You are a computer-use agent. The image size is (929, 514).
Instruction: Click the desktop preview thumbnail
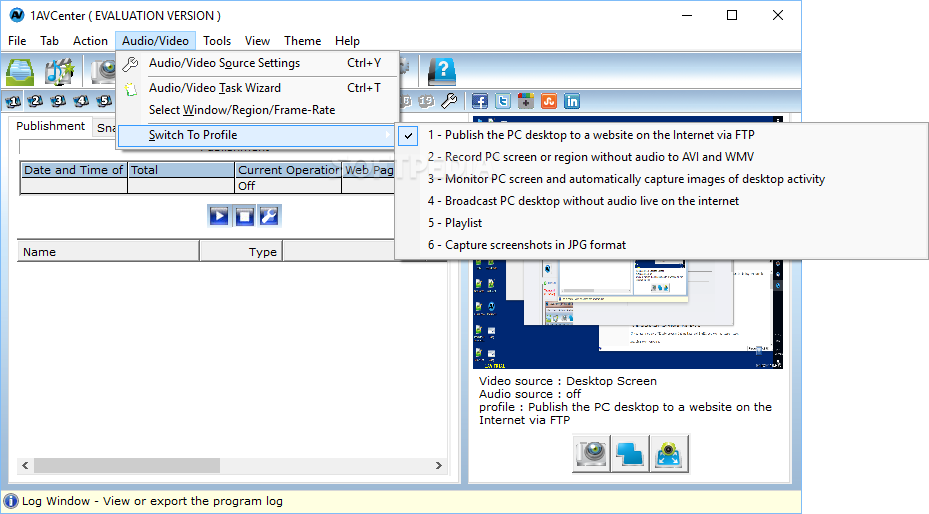[627, 314]
